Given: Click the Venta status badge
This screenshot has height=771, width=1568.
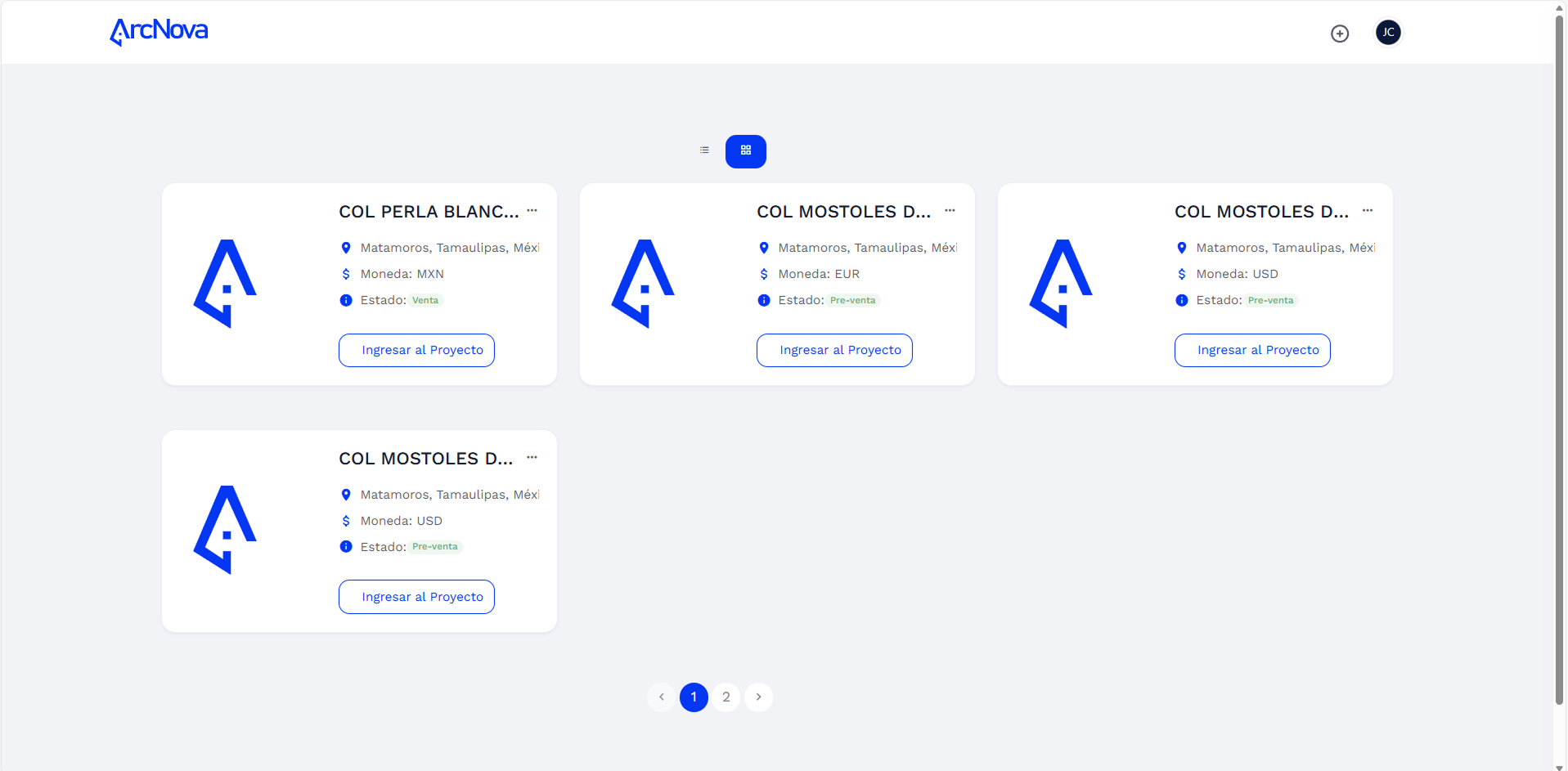Looking at the screenshot, I should [425, 300].
